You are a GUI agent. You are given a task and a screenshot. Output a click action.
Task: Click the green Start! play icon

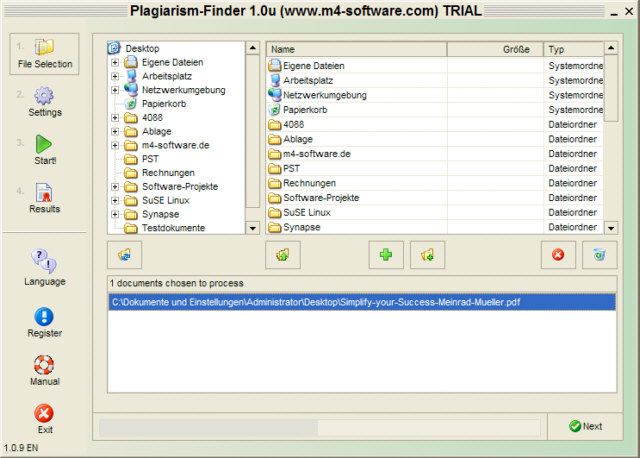[43, 144]
